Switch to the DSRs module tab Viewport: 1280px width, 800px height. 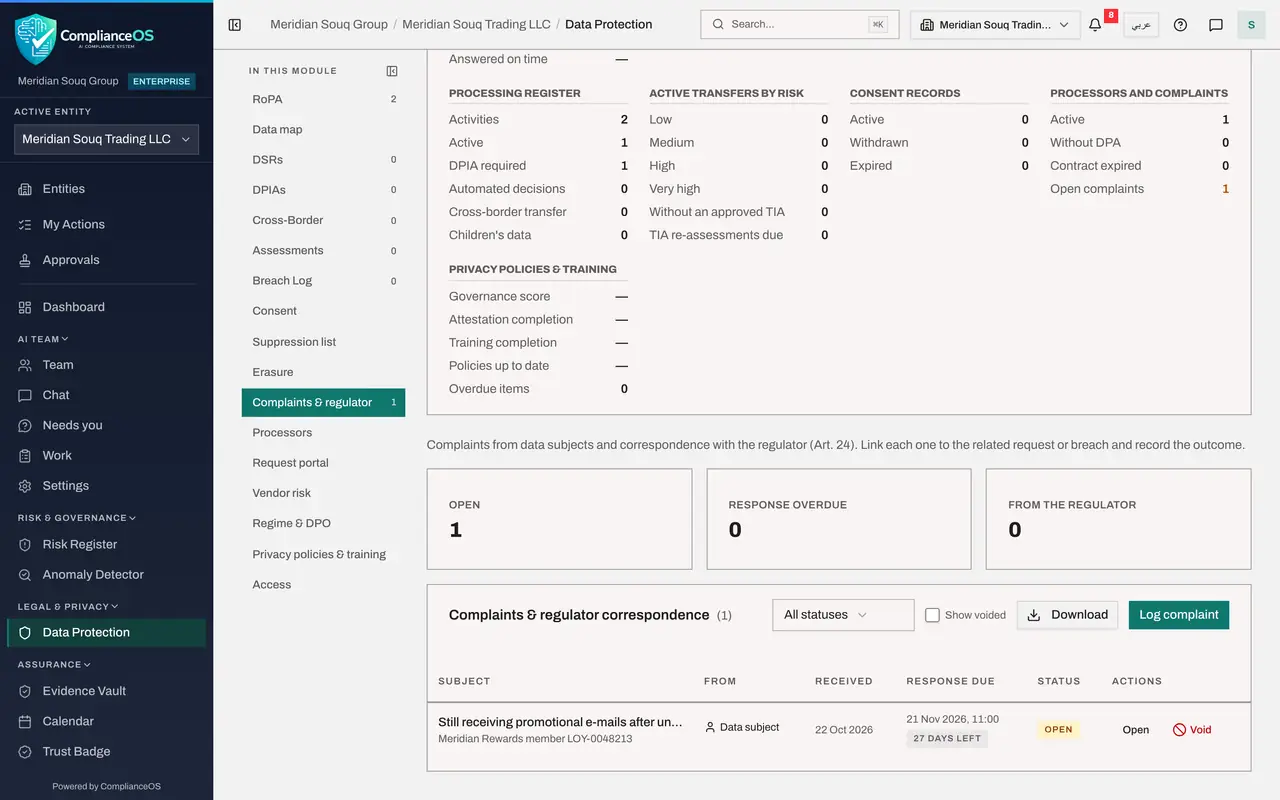323,160
